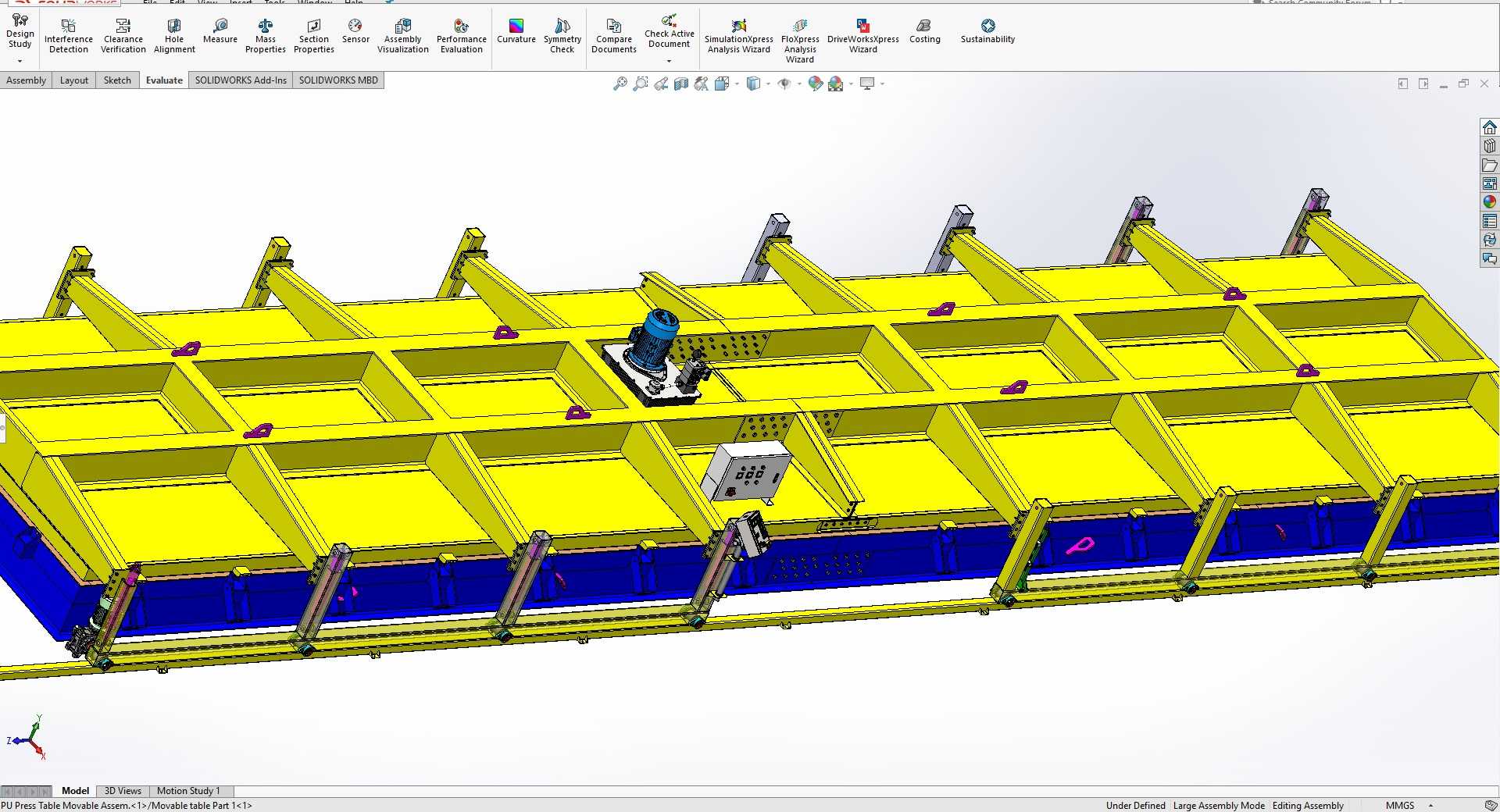Open SOLIDWORKS Forum task pane
Screen dimensions: 1500x812
tap(1490, 258)
